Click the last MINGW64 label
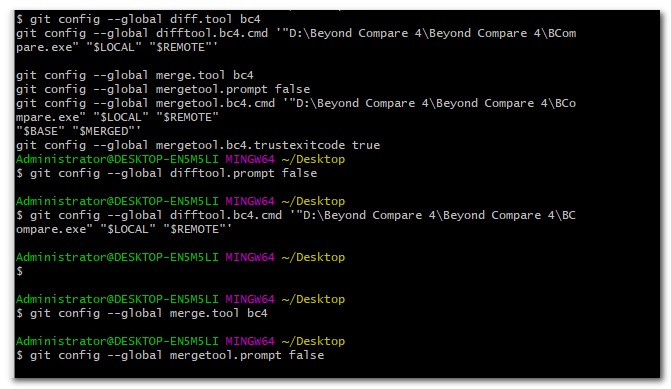Viewport: 671px width, 389px height. coord(250,341)
